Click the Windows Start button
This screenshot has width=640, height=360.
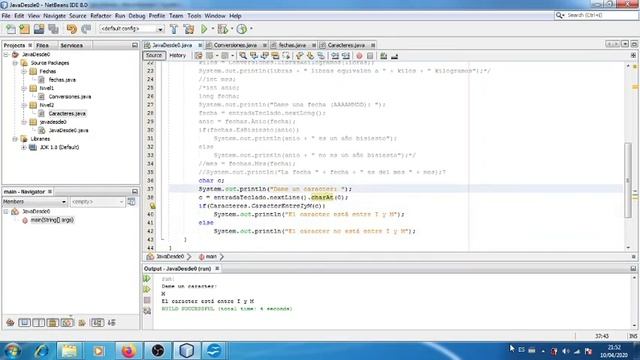click(x=12, y=351)
